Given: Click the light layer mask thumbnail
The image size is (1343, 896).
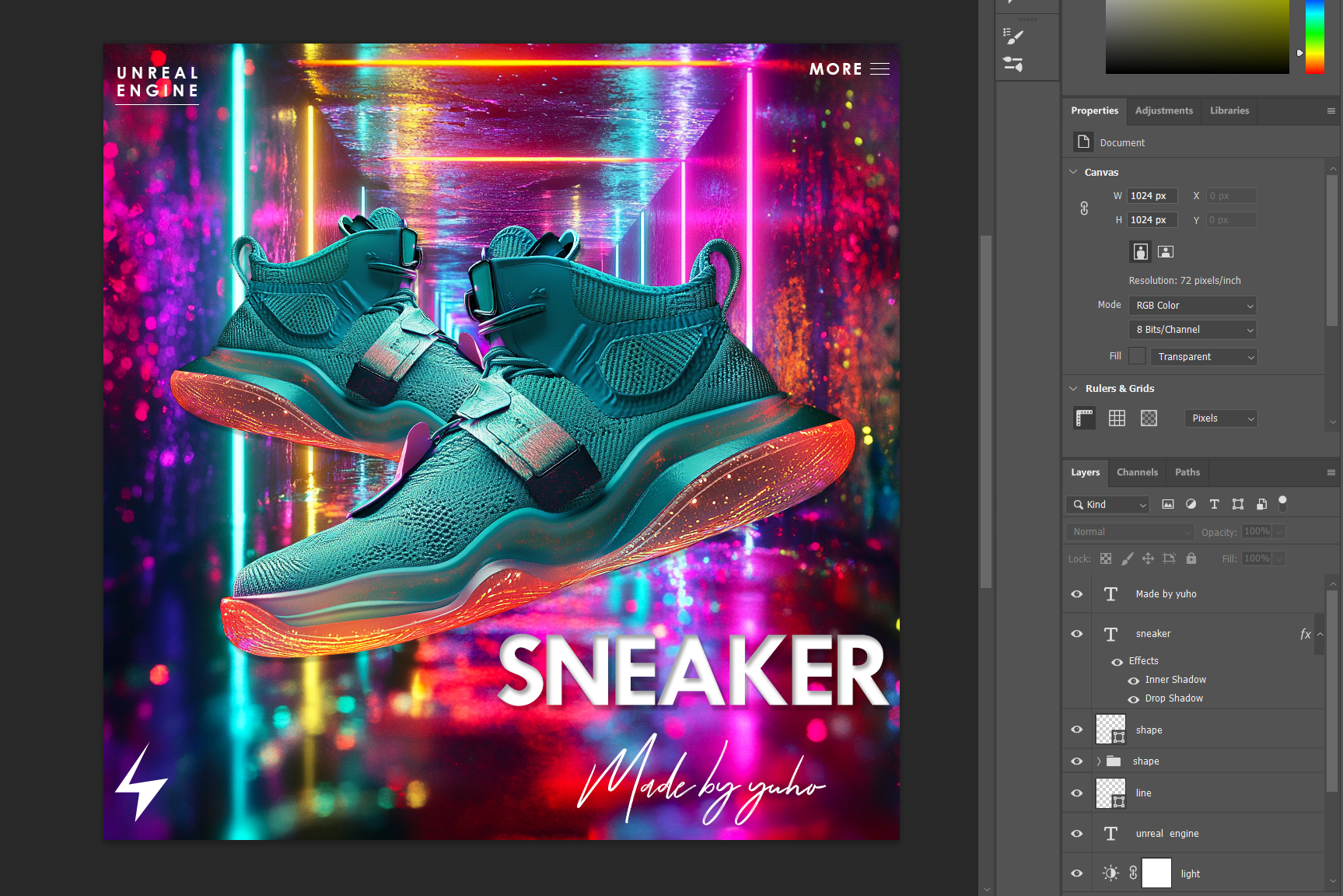Looking at the screenshot, I should click(1156, 873).
